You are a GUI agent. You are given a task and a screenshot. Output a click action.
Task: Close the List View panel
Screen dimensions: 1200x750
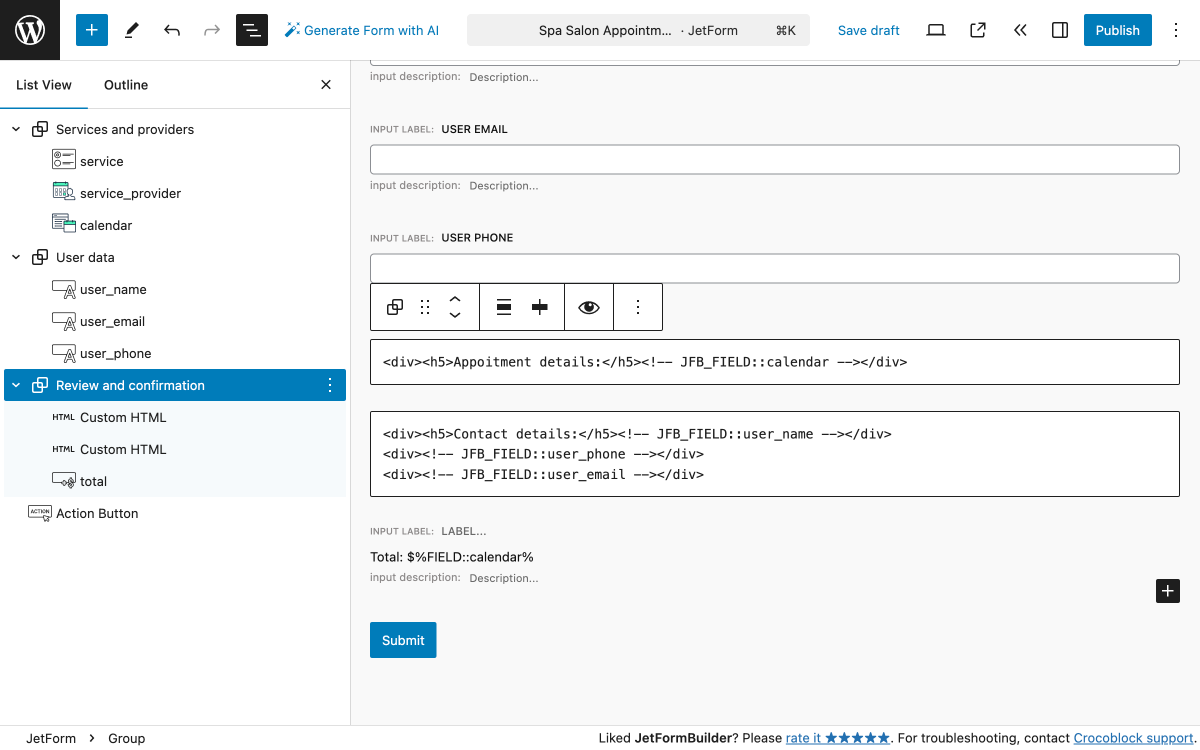[x=326, y=85]
